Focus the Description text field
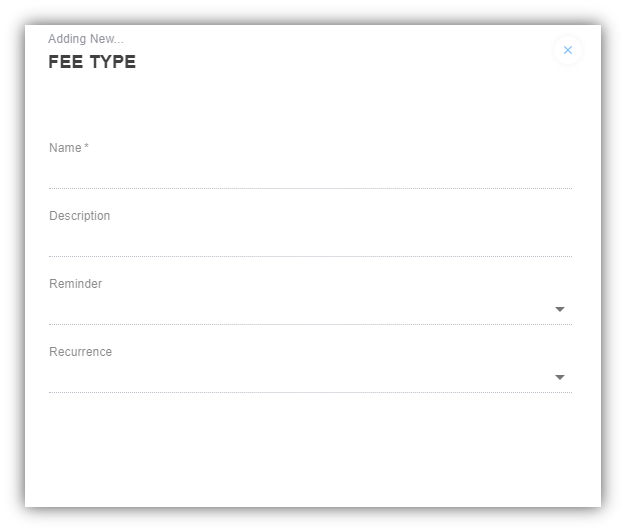This screenshot has height=532, width=626. pos(310,242)
